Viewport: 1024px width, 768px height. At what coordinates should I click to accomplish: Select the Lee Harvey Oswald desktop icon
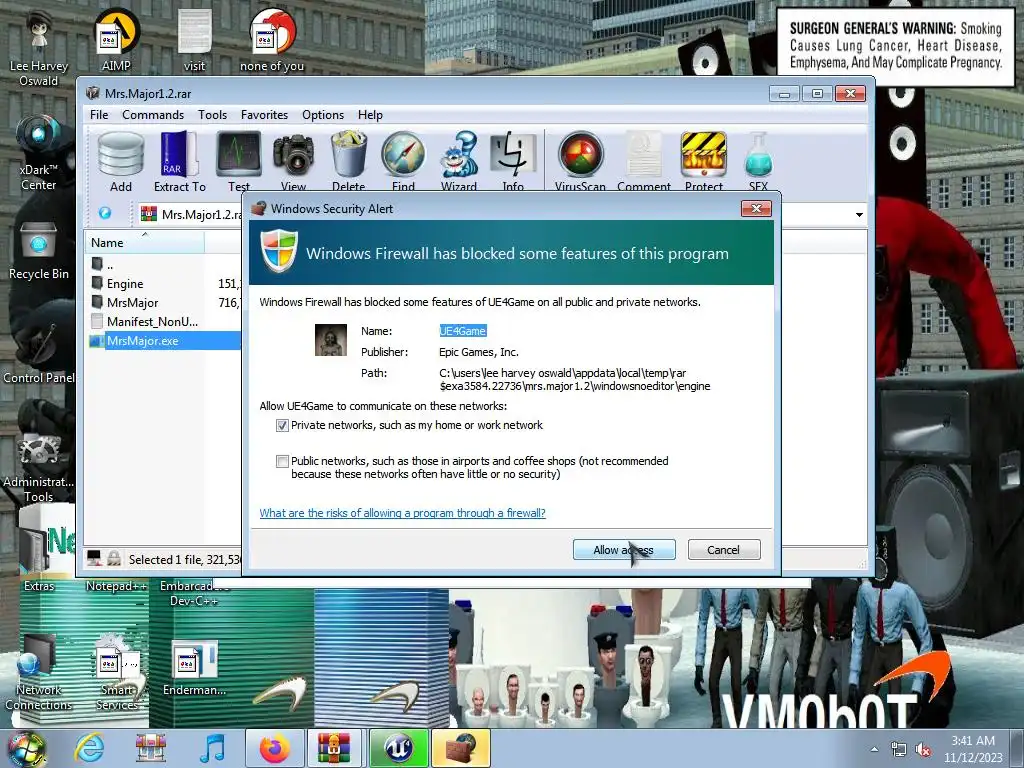(39, 47)
